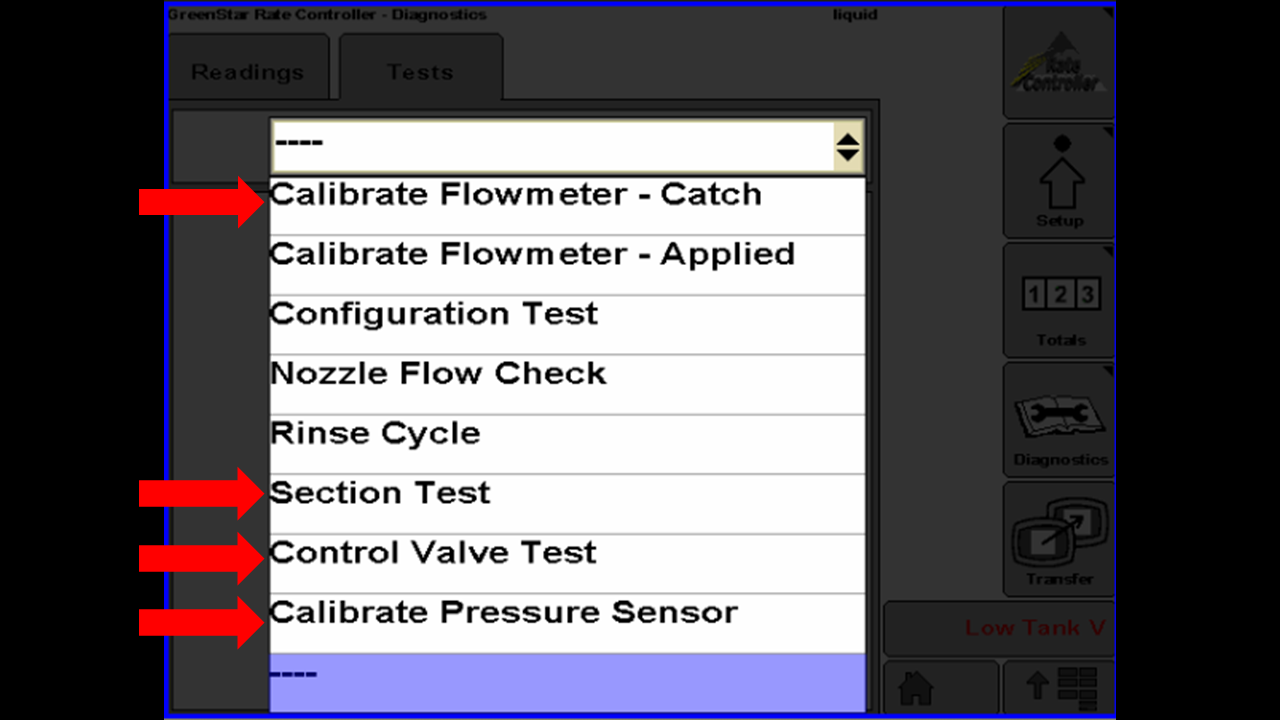The image size is (1280, 720).
Task: Open the Transfer screens icon
Action: [x=1059, y=539]
